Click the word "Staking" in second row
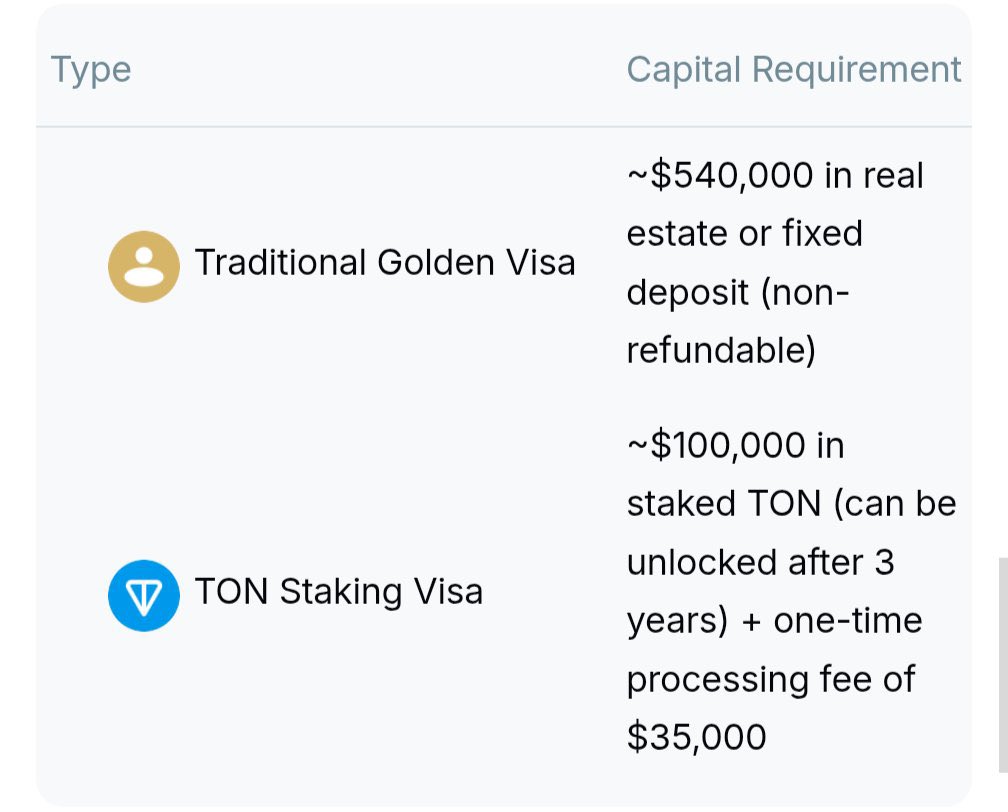Screen dimensions: 1008x812 click(x=341, y=591)
